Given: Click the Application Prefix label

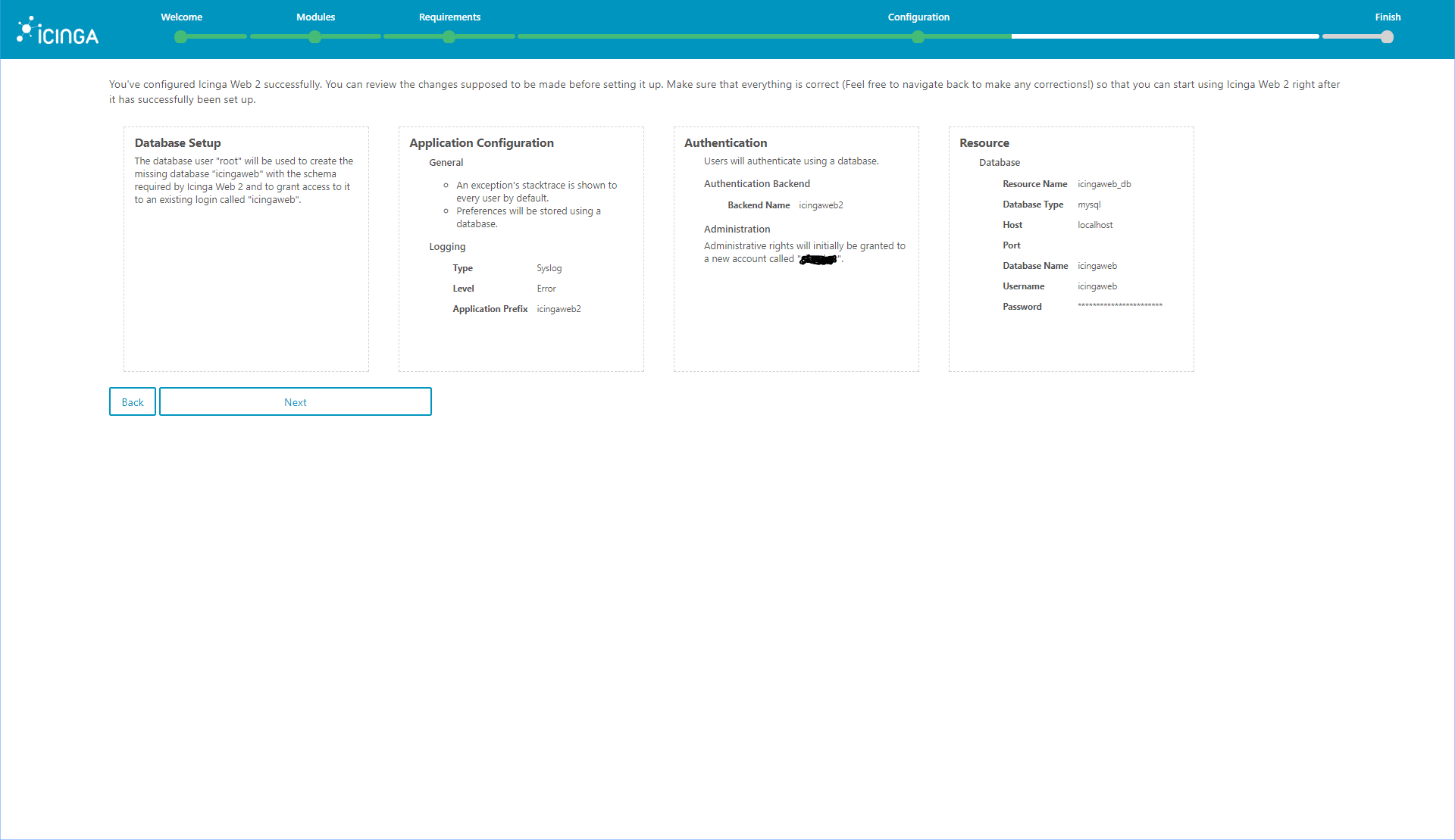Looking at the screenshot, I should [x=490, y=309].
